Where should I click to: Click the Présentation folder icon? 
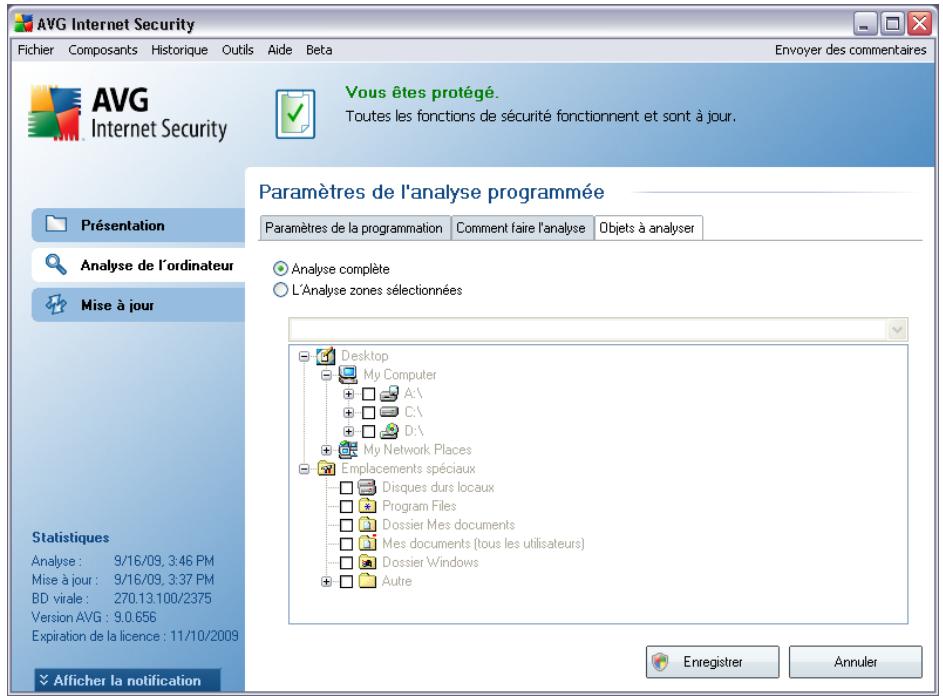click(57, 224)
